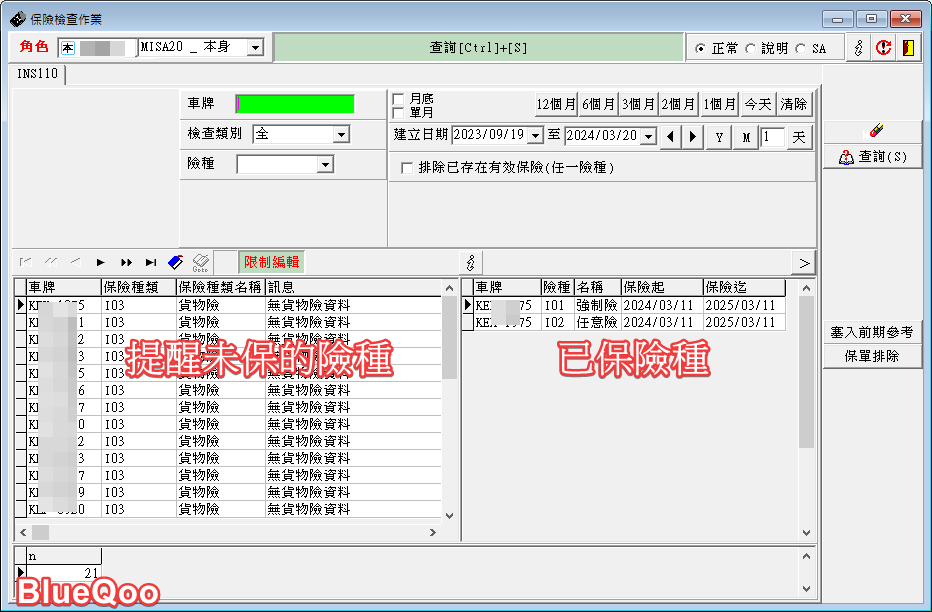Open the 檢查類別 dropdown
This screenshot has width=932, height=612.
click(341, 134)
